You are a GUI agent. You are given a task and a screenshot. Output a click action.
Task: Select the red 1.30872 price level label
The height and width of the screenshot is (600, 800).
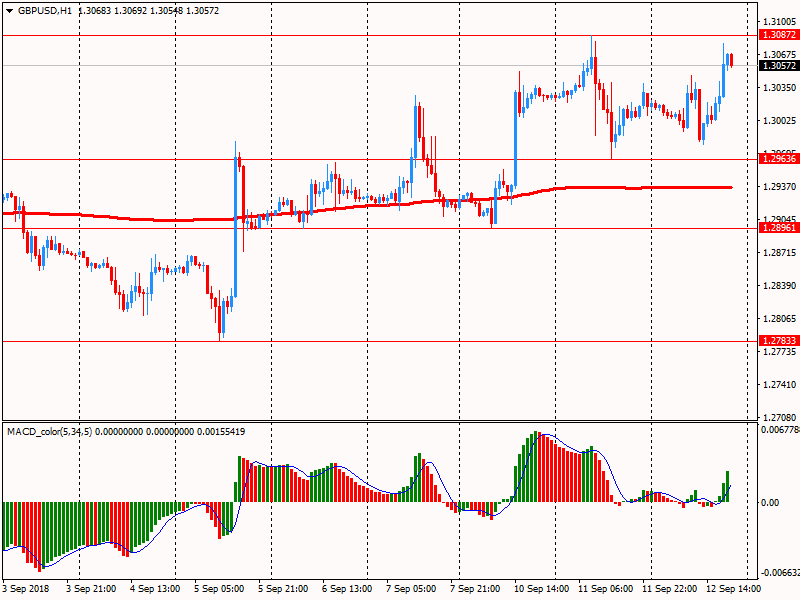pos(779,35)
